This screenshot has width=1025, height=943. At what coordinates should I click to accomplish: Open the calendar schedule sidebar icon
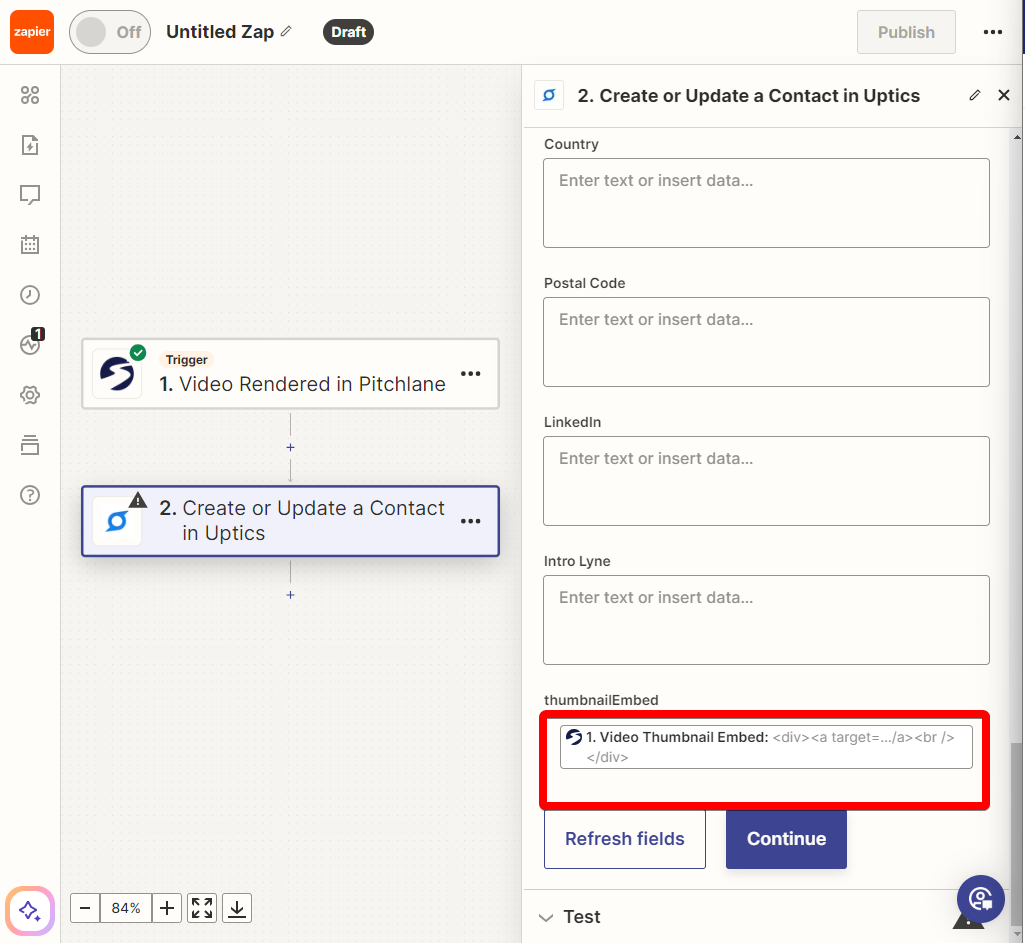[x=30, y=245]
